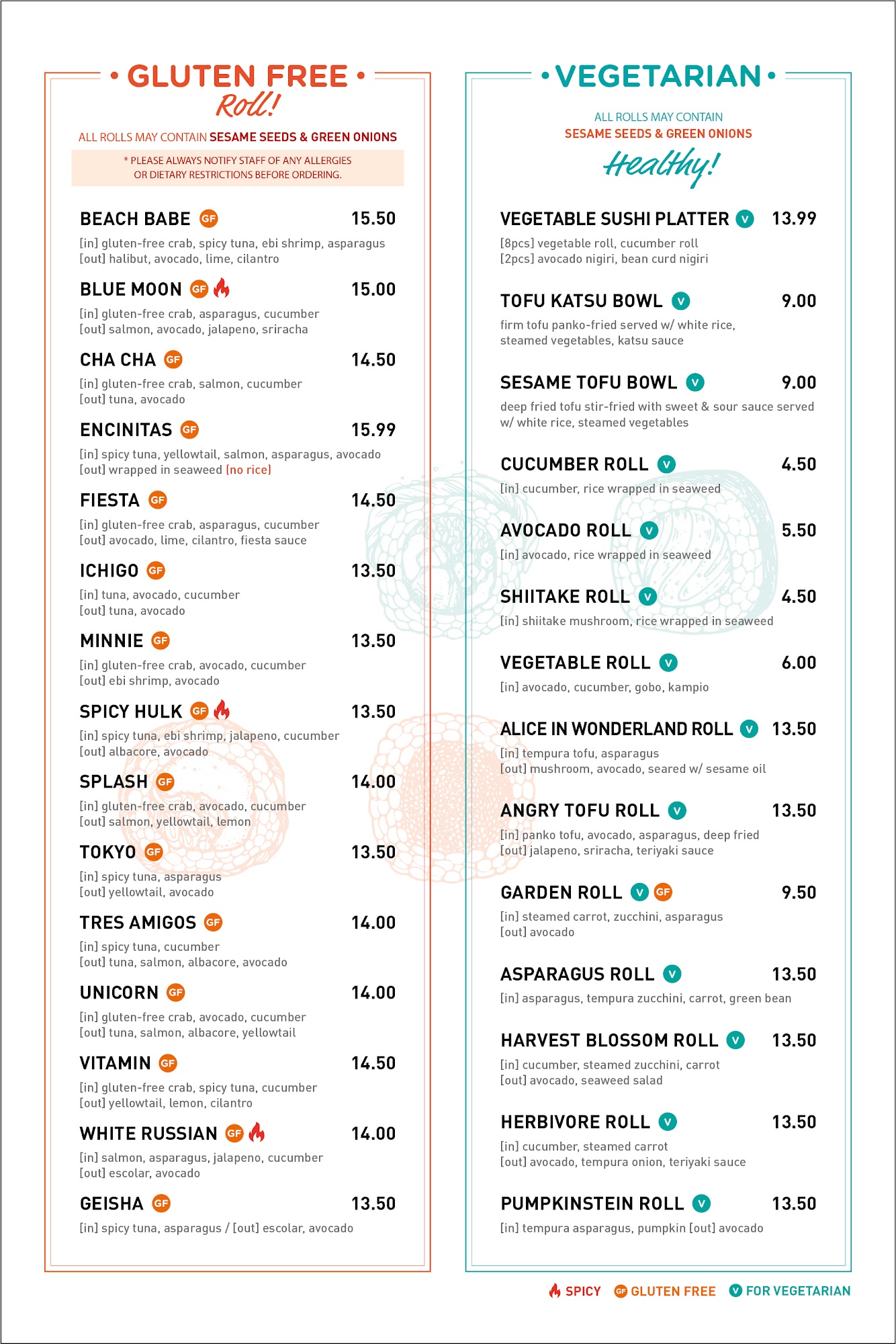Click the Spicy flame icon in the legend
Image resolution: width=896 pixels, height=1344 pixels.
coord(555,1290)
